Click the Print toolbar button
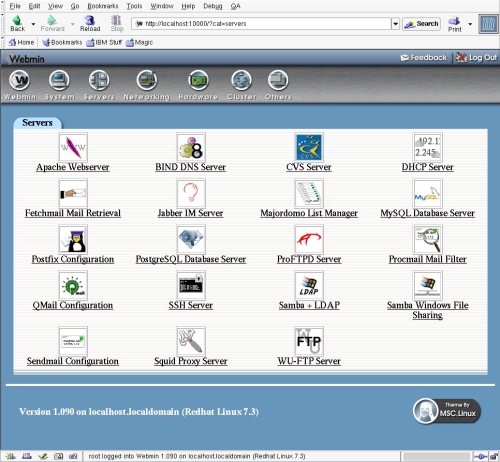This screenshot has height=462, width=500. pos(455,24)
